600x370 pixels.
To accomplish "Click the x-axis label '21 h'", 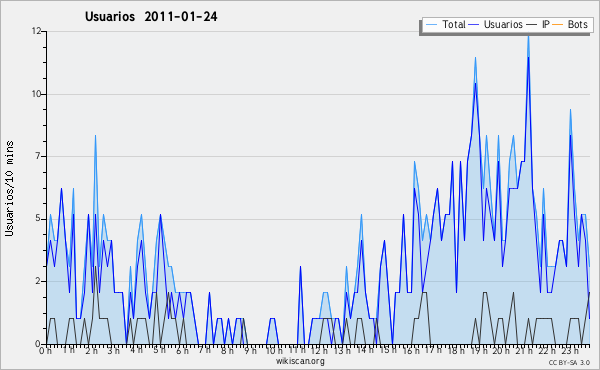I will click(x=524, y=350).
